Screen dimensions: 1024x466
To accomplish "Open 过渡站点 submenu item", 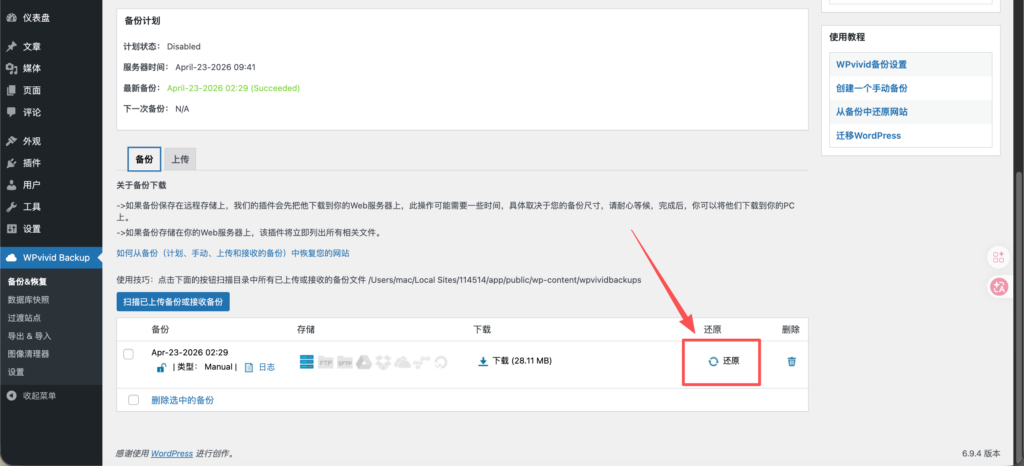I will pos(24,318).
